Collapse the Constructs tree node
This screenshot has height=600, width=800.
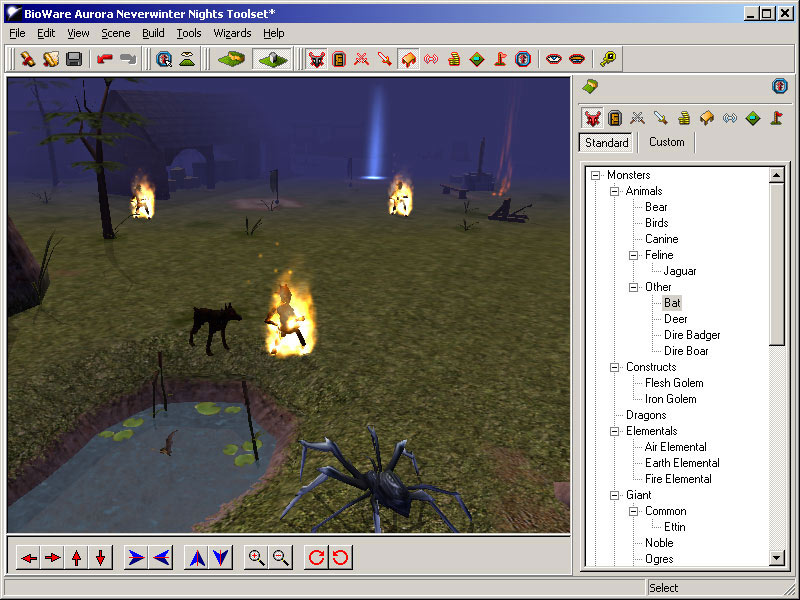point(615,367)
